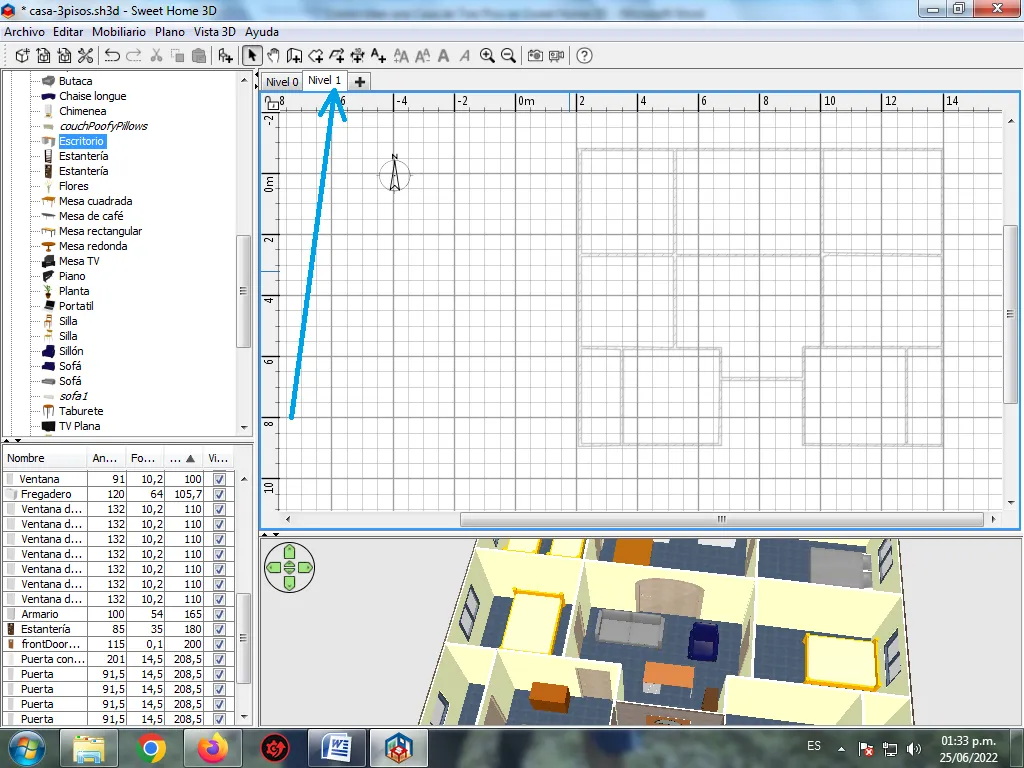Toggle visibility checkbox for Ventana 91 row
Image resolution: width=1024 pixels, height=768 pixels.
click(x=219, y=479)
